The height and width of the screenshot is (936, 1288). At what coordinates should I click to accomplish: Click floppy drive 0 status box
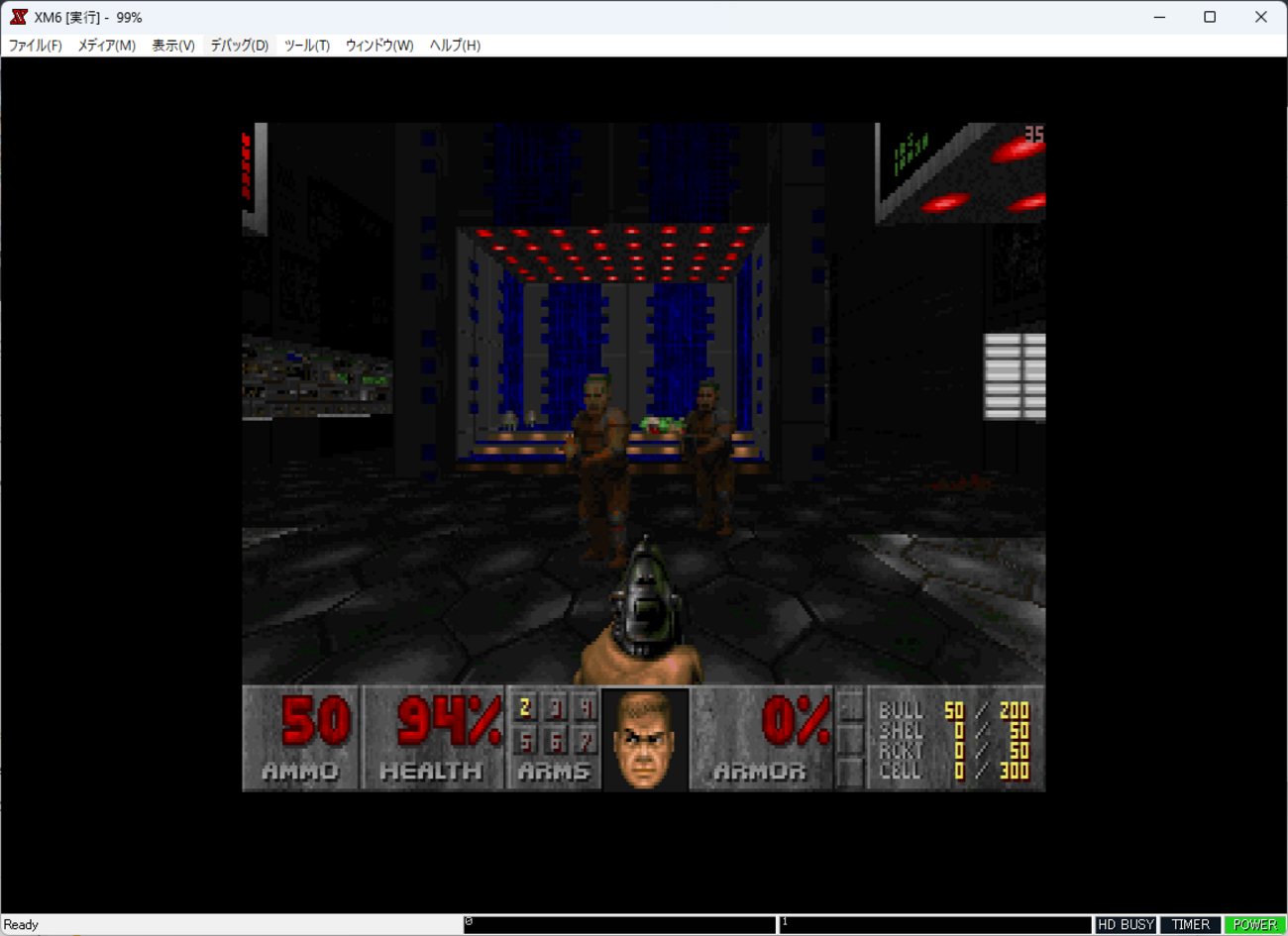[619, 924]
